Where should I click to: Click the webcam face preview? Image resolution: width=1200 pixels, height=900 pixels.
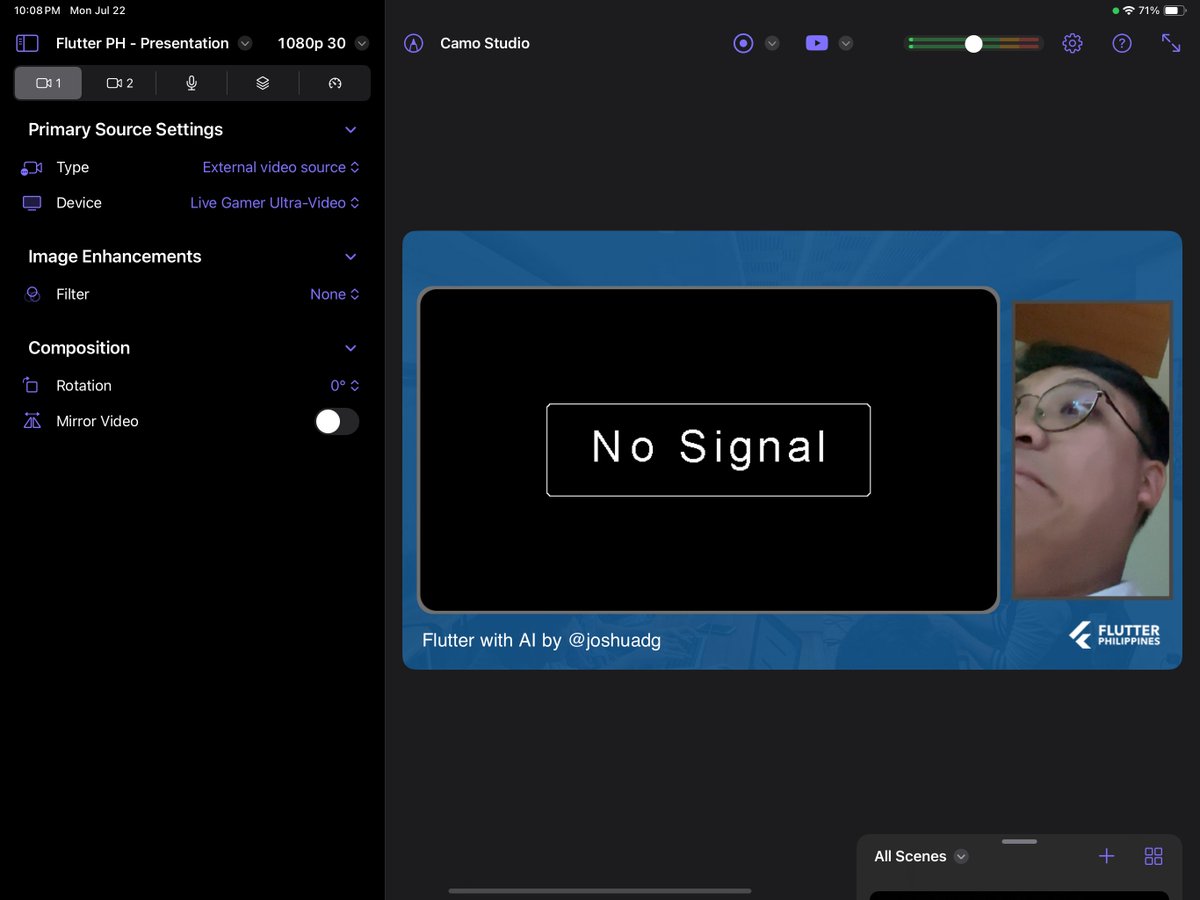[1092, 450]
